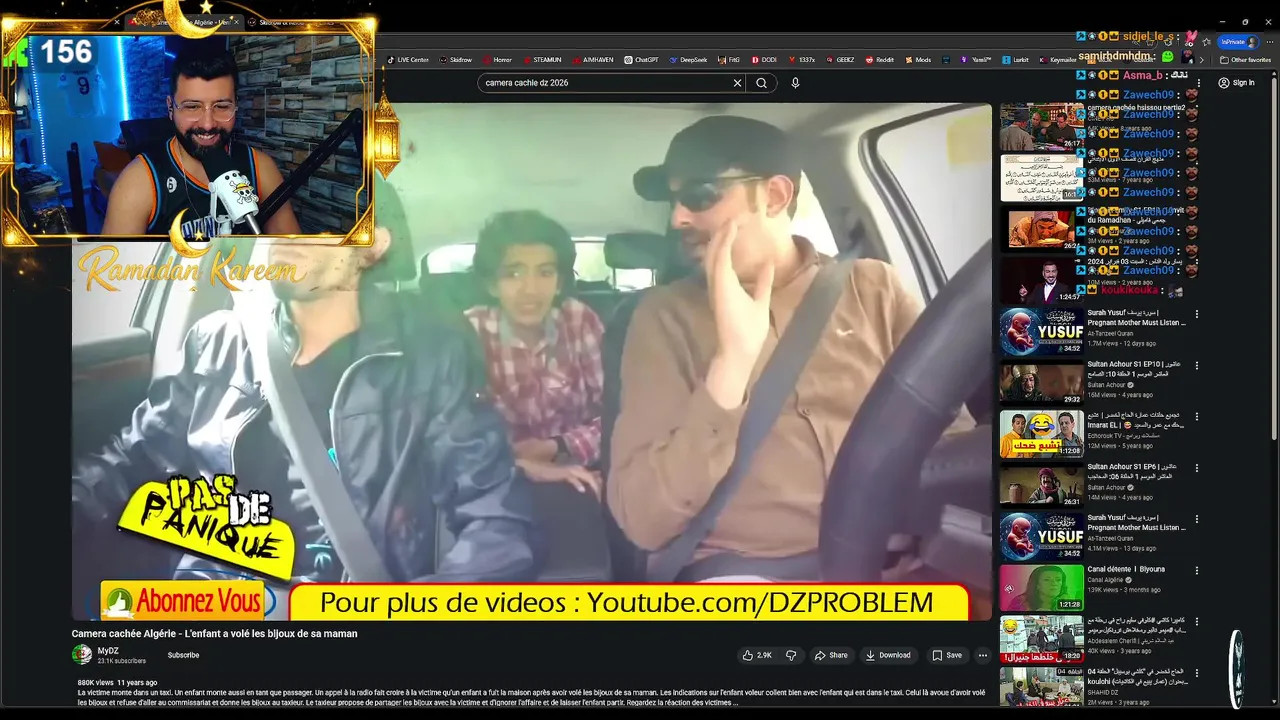Screen dimensions: 1280x720
Task: Click the Share button under the video
Action: click(831, 655)
